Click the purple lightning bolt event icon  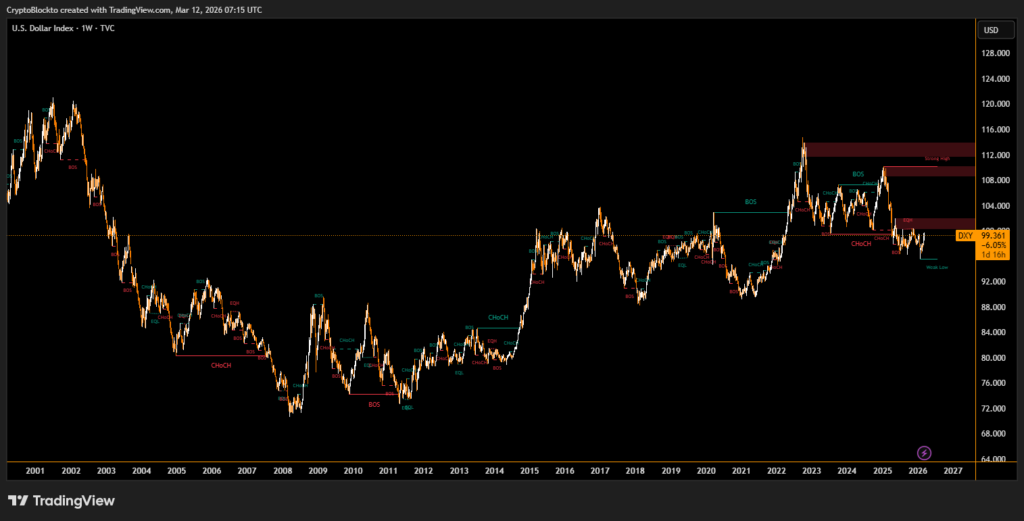pyautogui.click(x=925, y=453)
